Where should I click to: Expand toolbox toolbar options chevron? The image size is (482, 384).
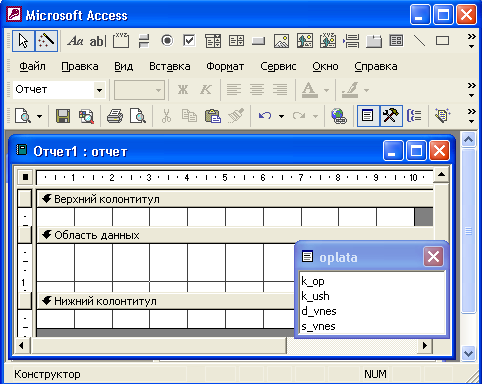click(x=471, y=41)
